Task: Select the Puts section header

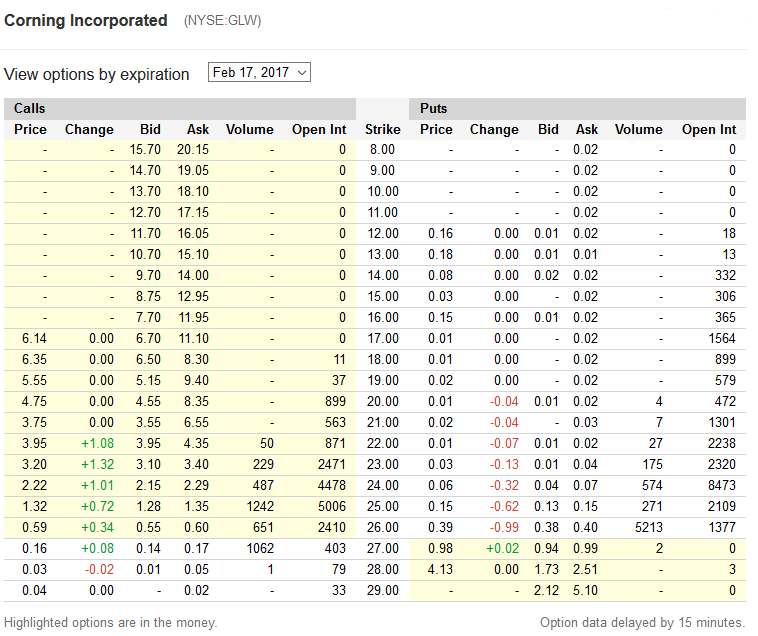Action: (434, 108)
